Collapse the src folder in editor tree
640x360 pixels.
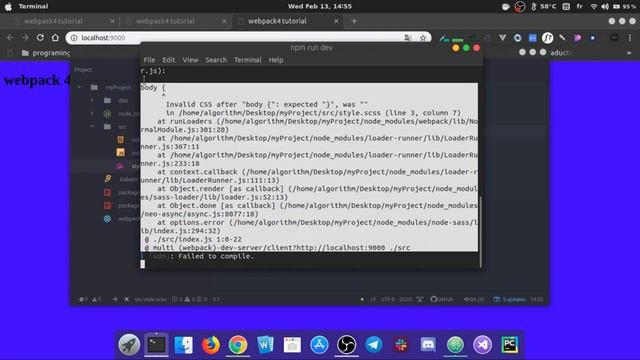[x=92, y=127]
